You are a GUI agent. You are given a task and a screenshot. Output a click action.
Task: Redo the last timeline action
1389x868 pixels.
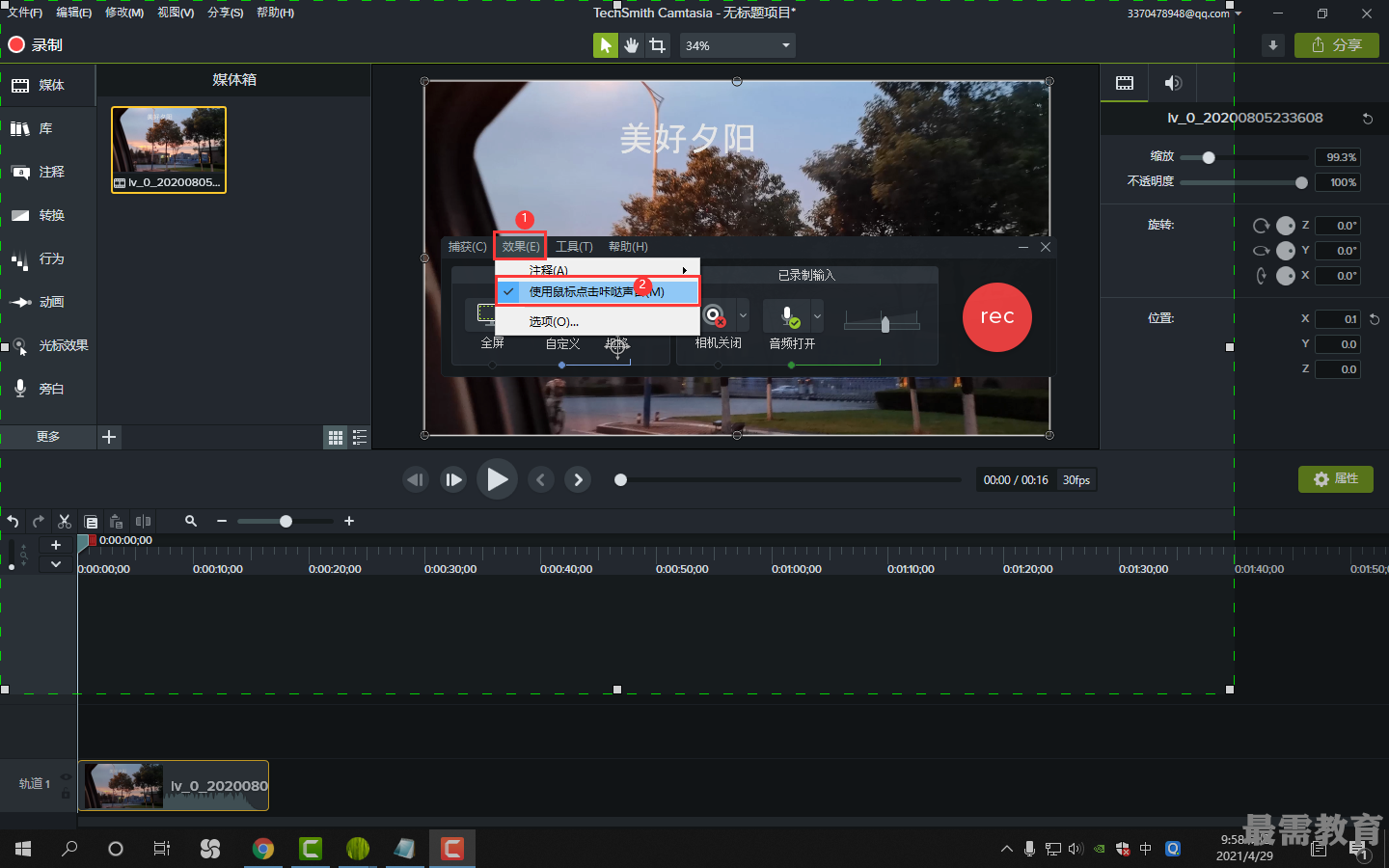tap(39, 521)
